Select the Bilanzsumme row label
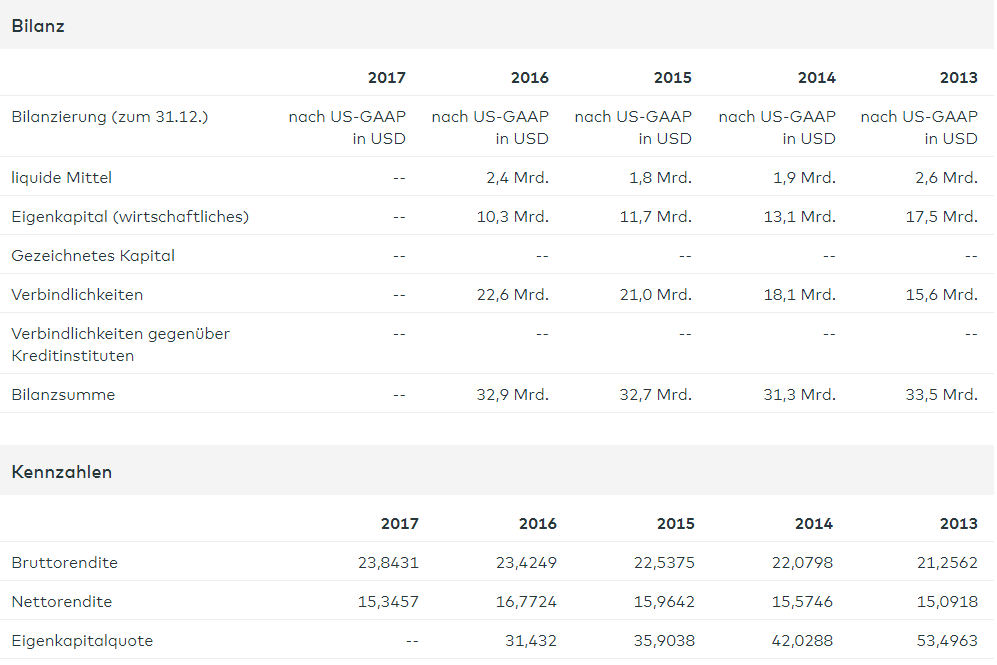The image size is (997, 665). tap(63, 394)
